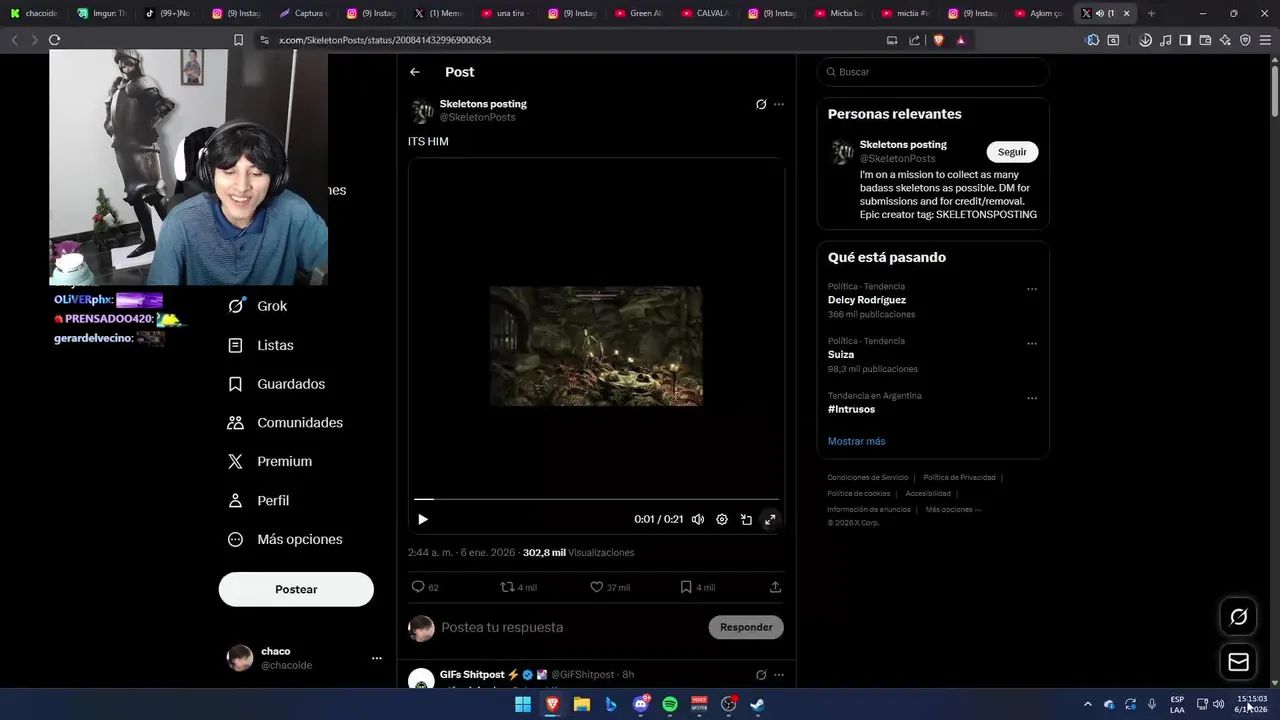Click the video frame thumbnail
The height and width of the screenshot is (720, 1280).
click(x=596, y=346)
